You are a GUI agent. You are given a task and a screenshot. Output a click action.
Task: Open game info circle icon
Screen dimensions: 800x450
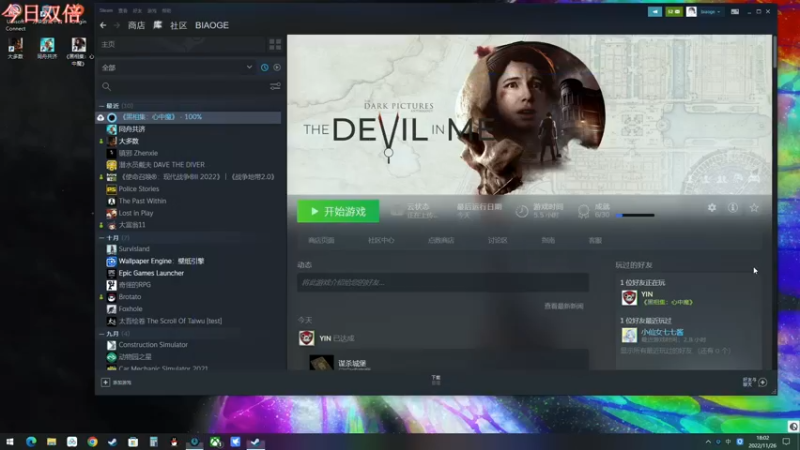pos(733,208)
